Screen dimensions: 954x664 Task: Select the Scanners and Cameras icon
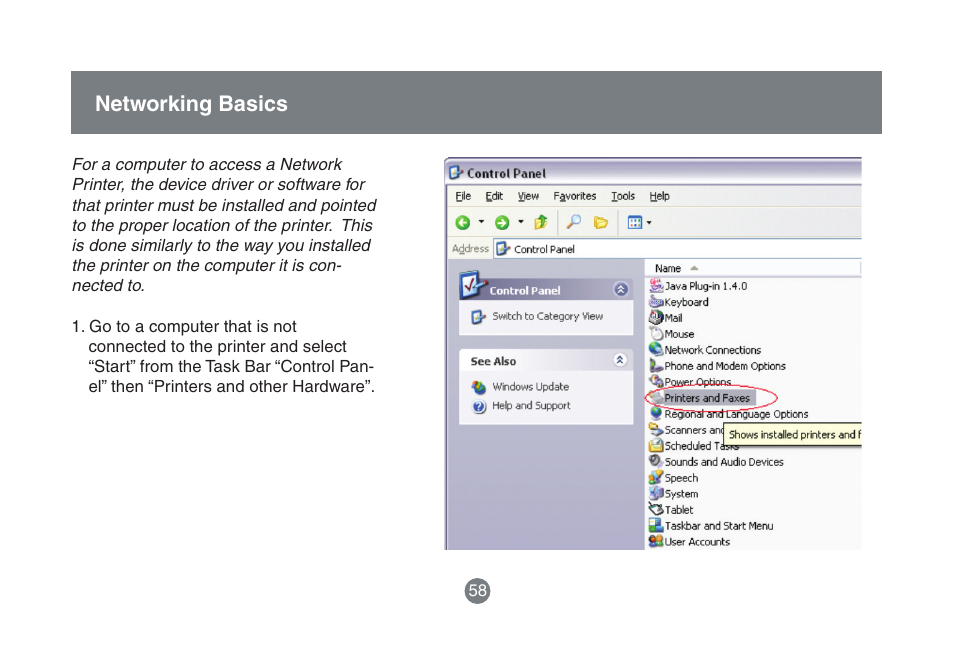click(656, 430)
